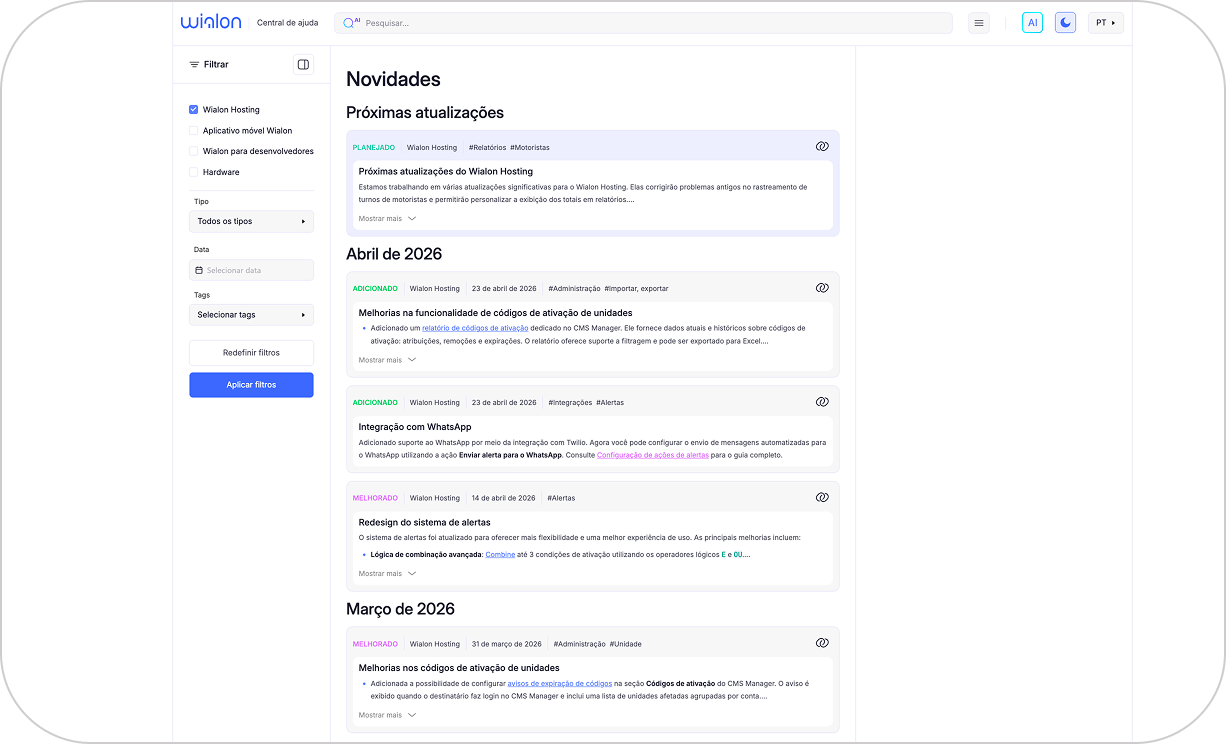Select the #Motoristas tag
The height and width of the screenshot is (744, 1226).
(530, 148)
